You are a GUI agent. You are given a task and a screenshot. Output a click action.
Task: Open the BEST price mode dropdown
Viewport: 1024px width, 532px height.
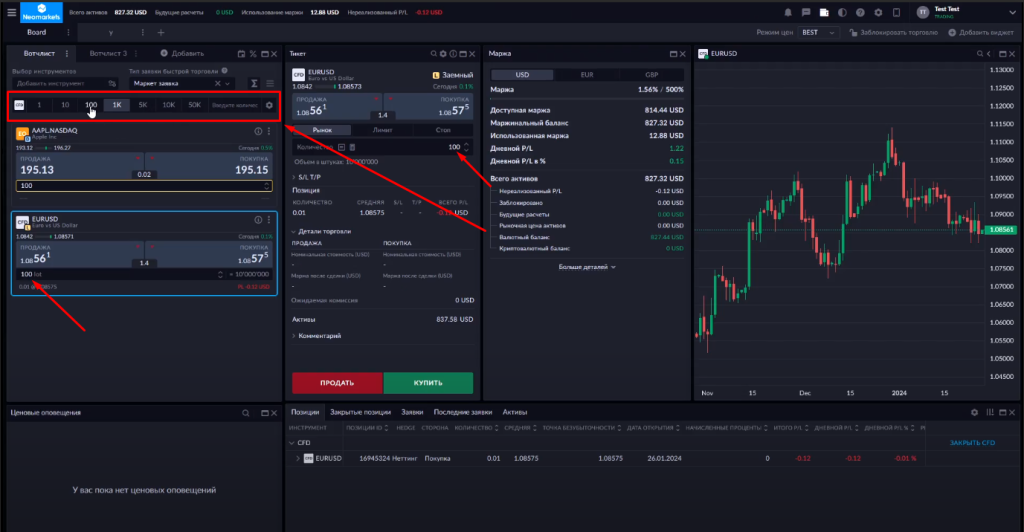coord(819,33)
